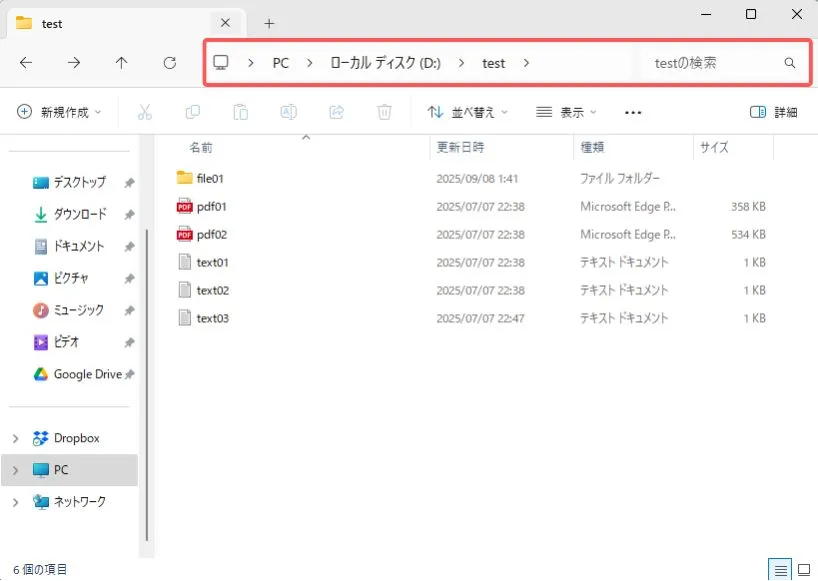Image resolution: width=818 pixels, height=581 pixels.
Task: Click the Refresh icon in navigation bar
Action: 169,62
